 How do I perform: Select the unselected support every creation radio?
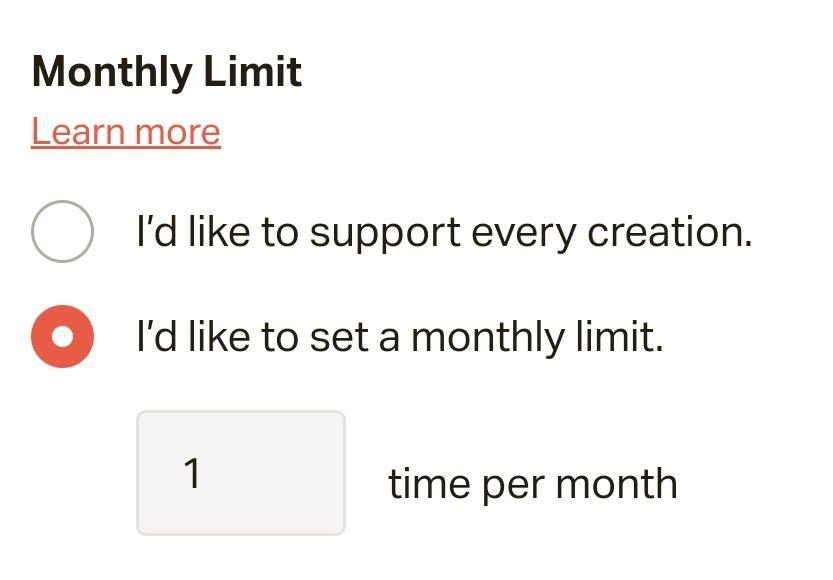coord(63,231)
